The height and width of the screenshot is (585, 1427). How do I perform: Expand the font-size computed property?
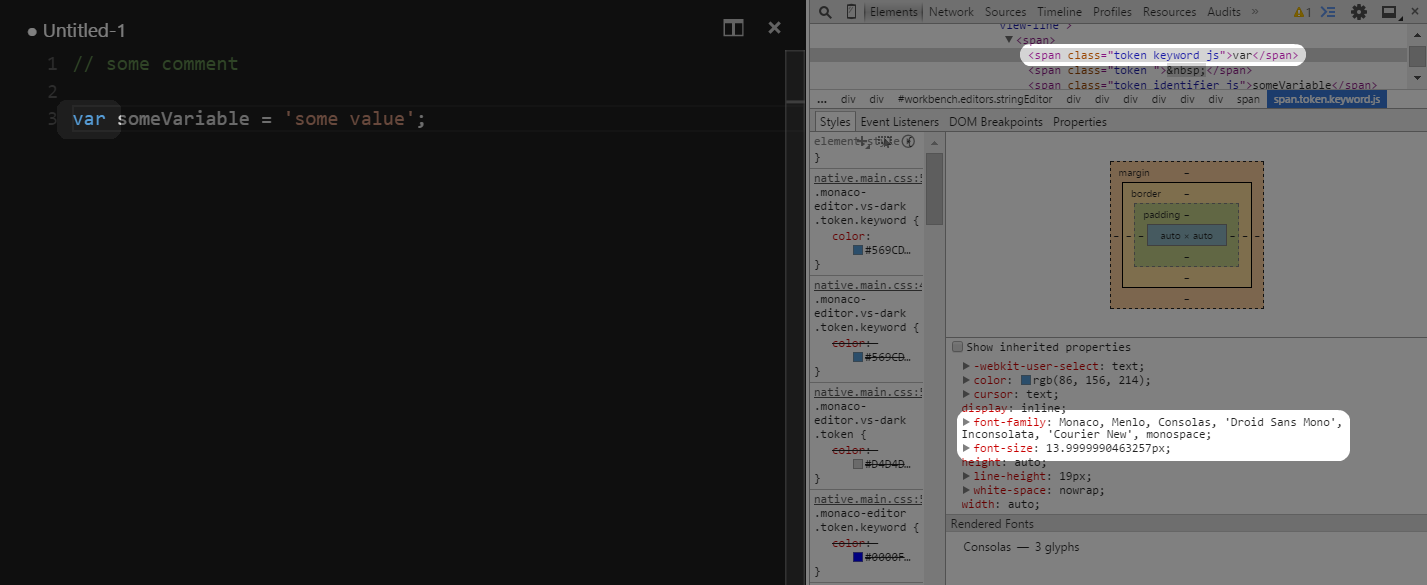point(966,449)
